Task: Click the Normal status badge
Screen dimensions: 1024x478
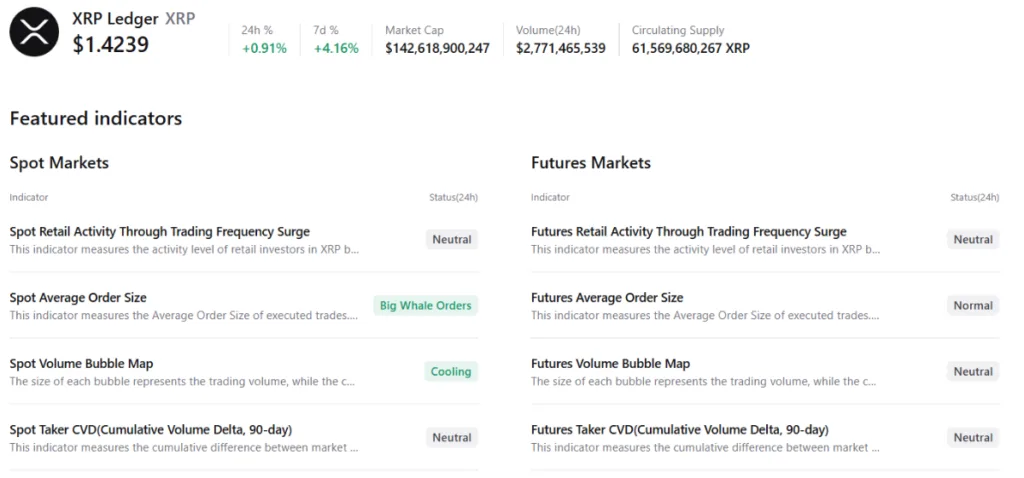Action: pos(973,306)
